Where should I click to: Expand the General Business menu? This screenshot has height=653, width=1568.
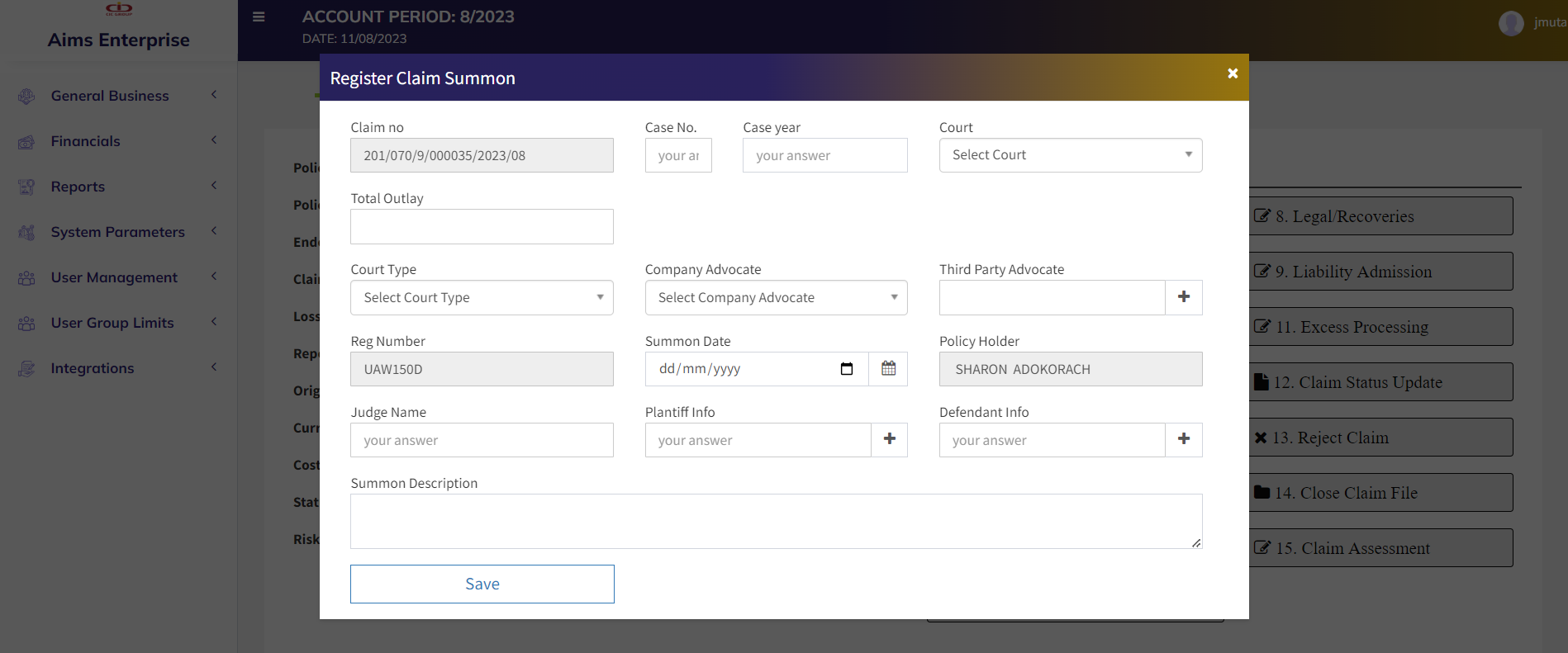coord(214,95)
